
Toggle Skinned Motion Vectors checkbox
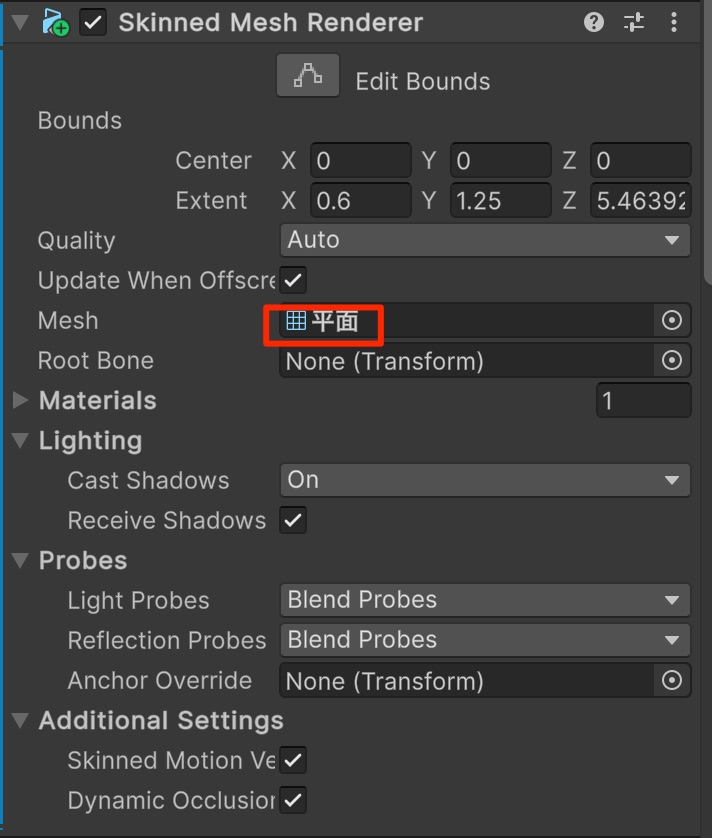tap(293, 760)
